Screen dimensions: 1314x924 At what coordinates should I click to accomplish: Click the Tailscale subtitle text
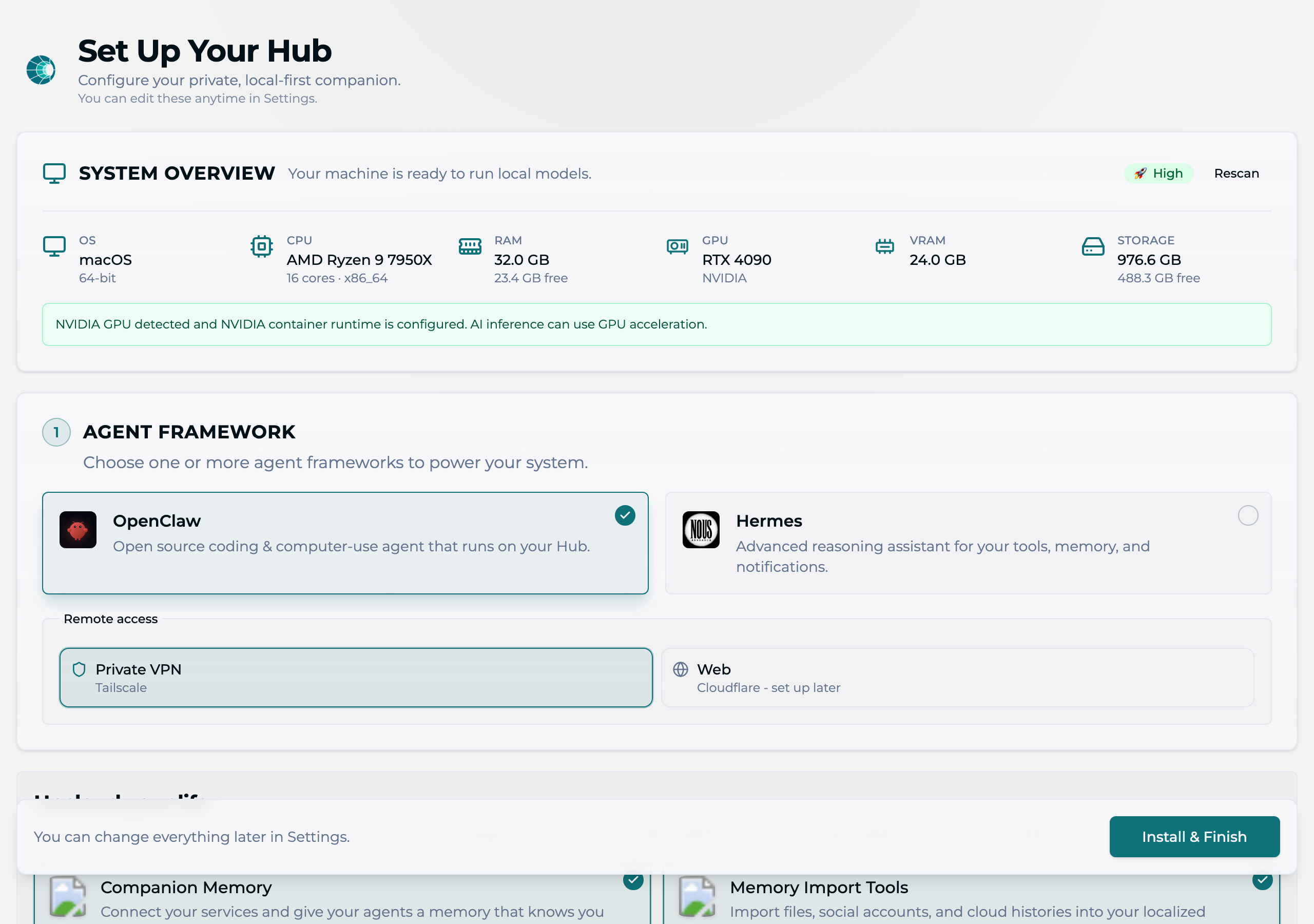pos(121,687)
